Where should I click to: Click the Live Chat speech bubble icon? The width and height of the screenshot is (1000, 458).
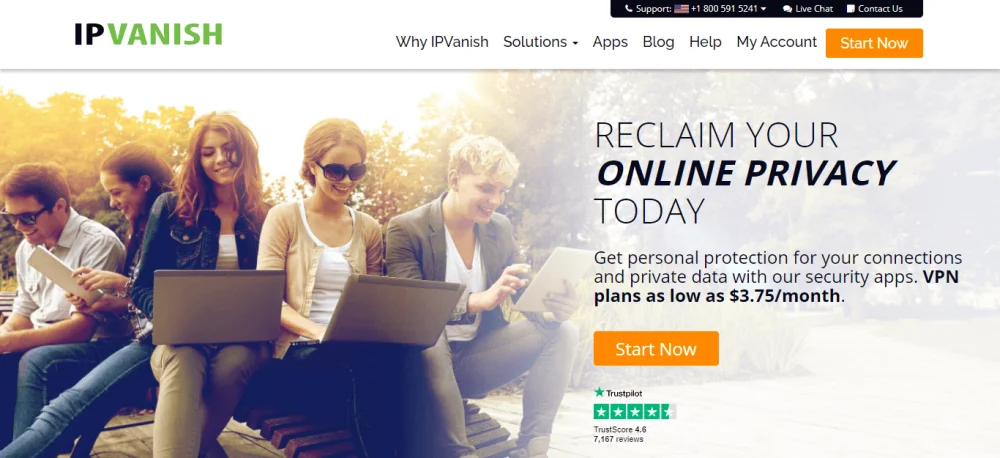tap(788, 9)
